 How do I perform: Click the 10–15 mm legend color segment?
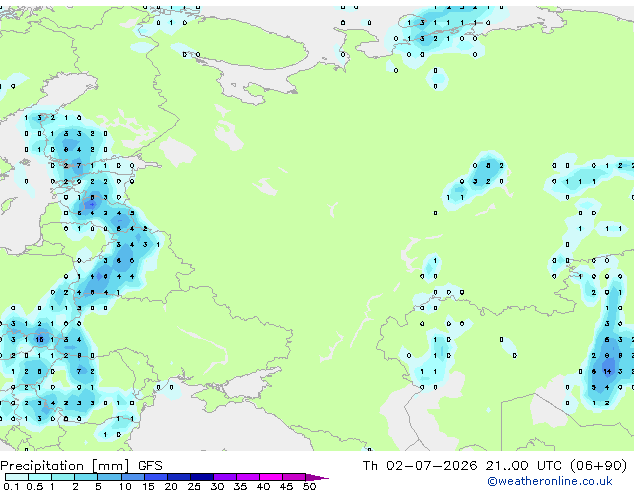pos(132,477)
